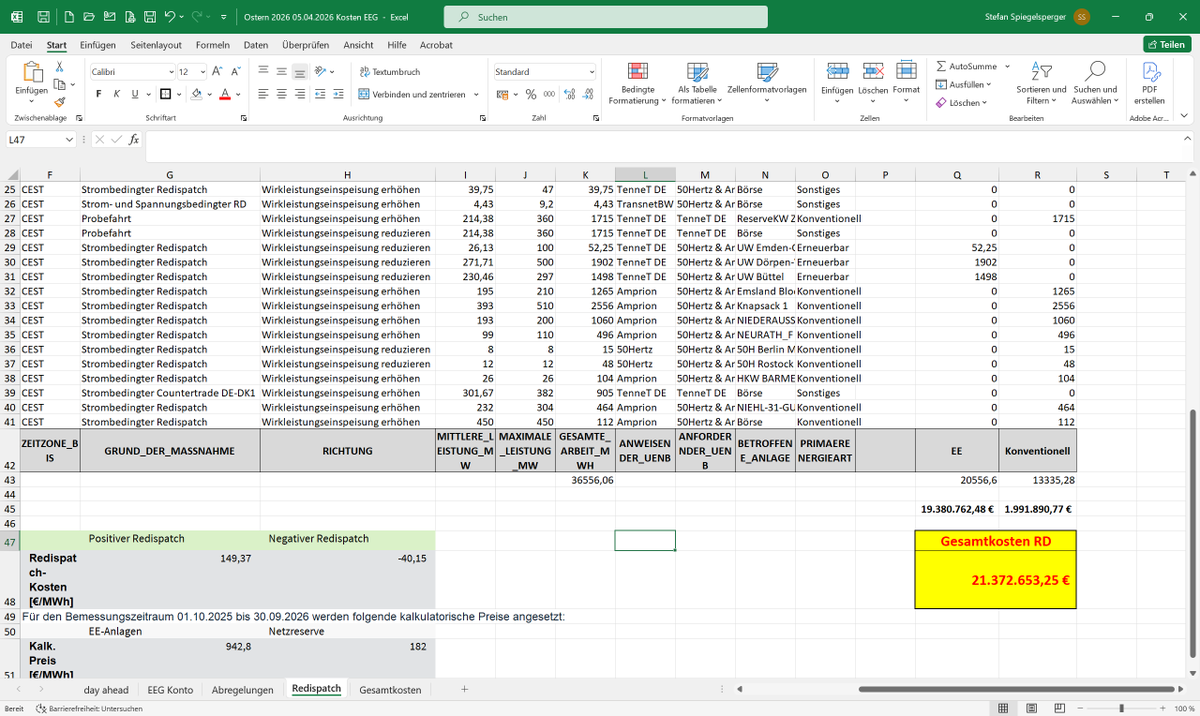The image size is (1200, 716).
Task: Align text to bottom of cell
Action: 301,72
